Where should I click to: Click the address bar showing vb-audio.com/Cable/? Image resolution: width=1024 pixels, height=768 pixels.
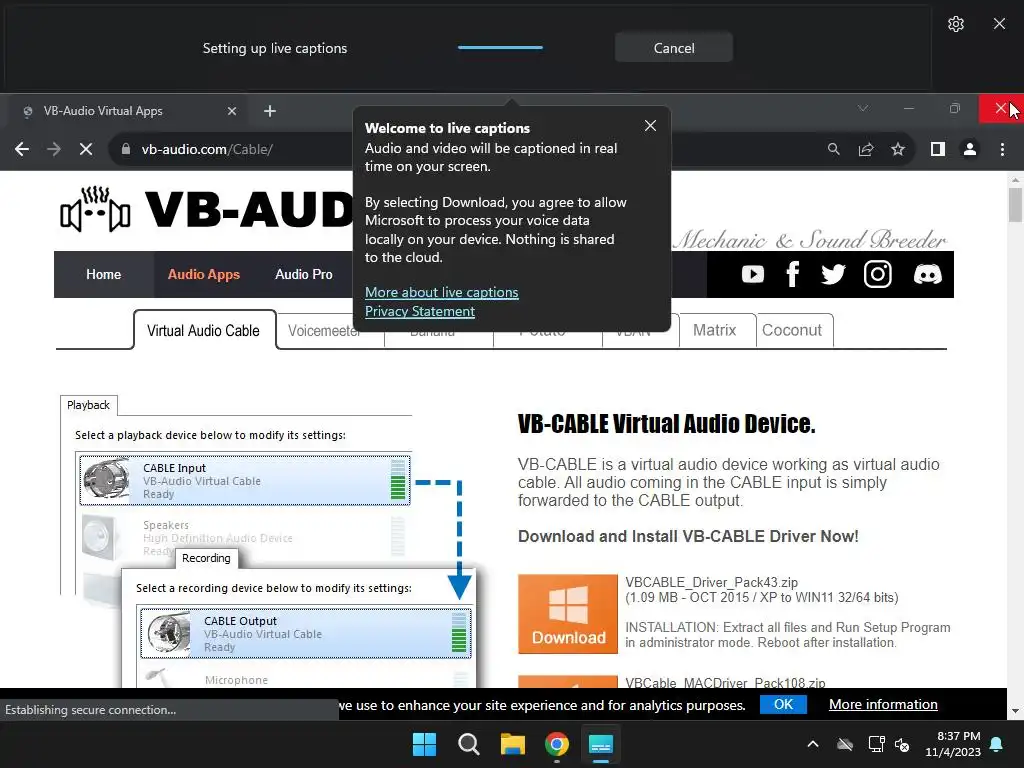206,149
